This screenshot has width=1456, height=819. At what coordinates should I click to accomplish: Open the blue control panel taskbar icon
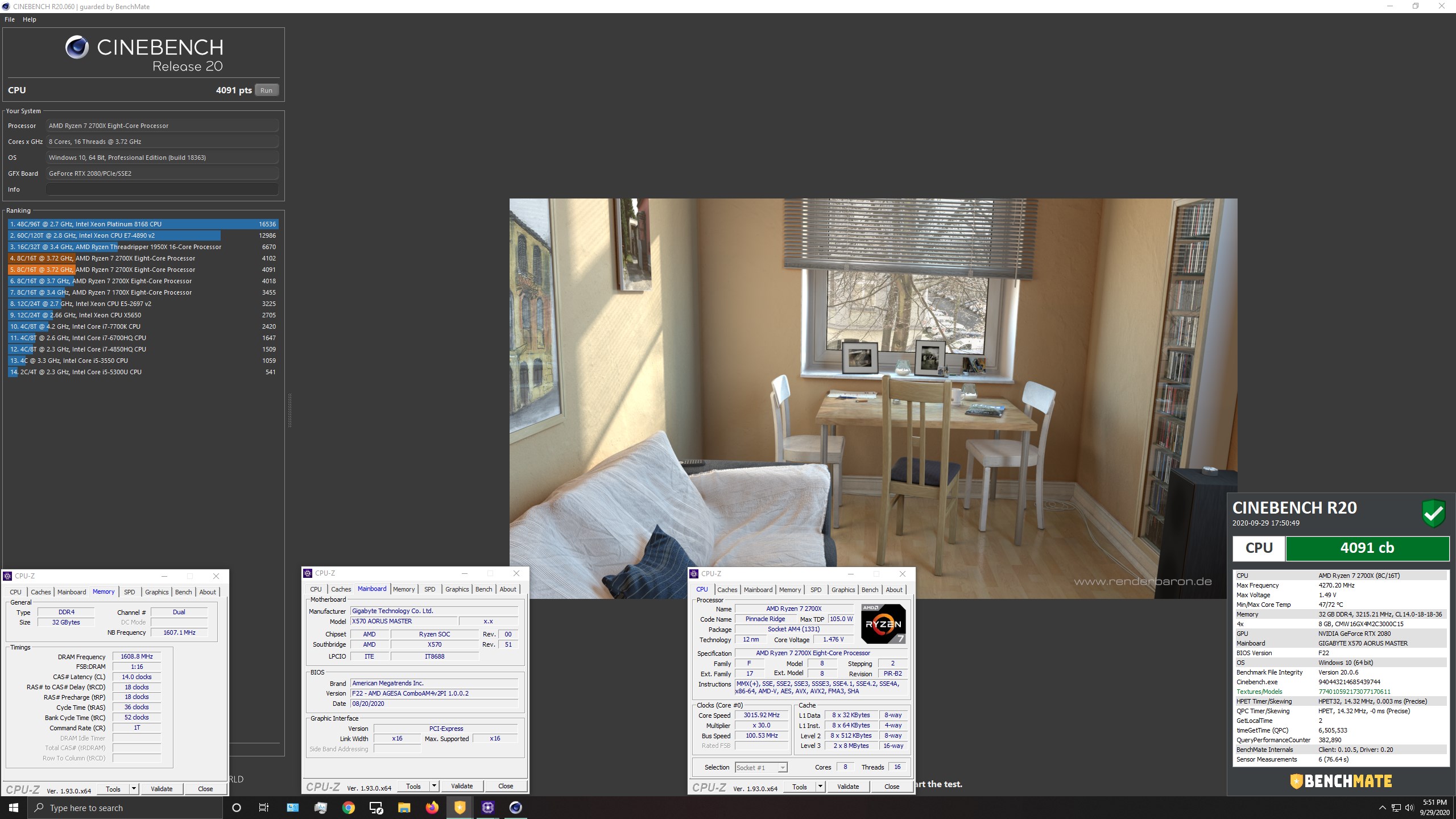coord(292,808)
